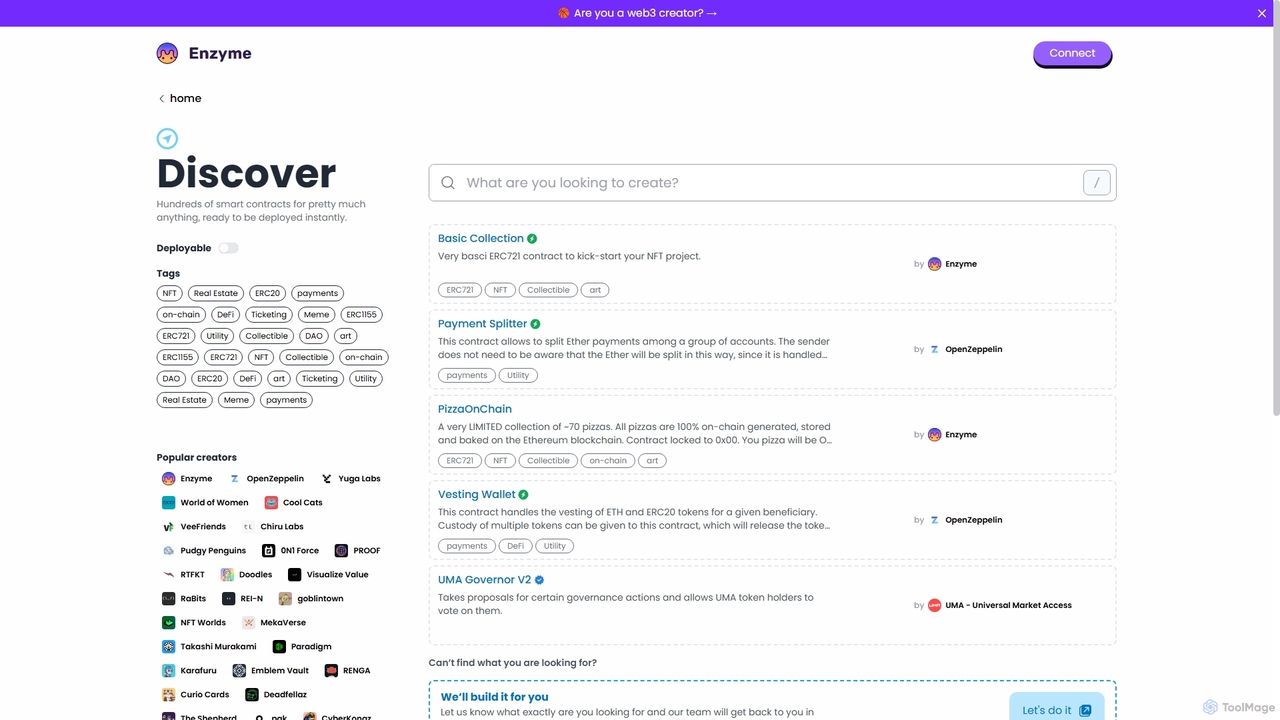Image resolution: width=1280 pixels, height=720 pixels.
Task: Click the 0N1 Force creator icon
Action: pyautogui.click(x=269, y=551)
